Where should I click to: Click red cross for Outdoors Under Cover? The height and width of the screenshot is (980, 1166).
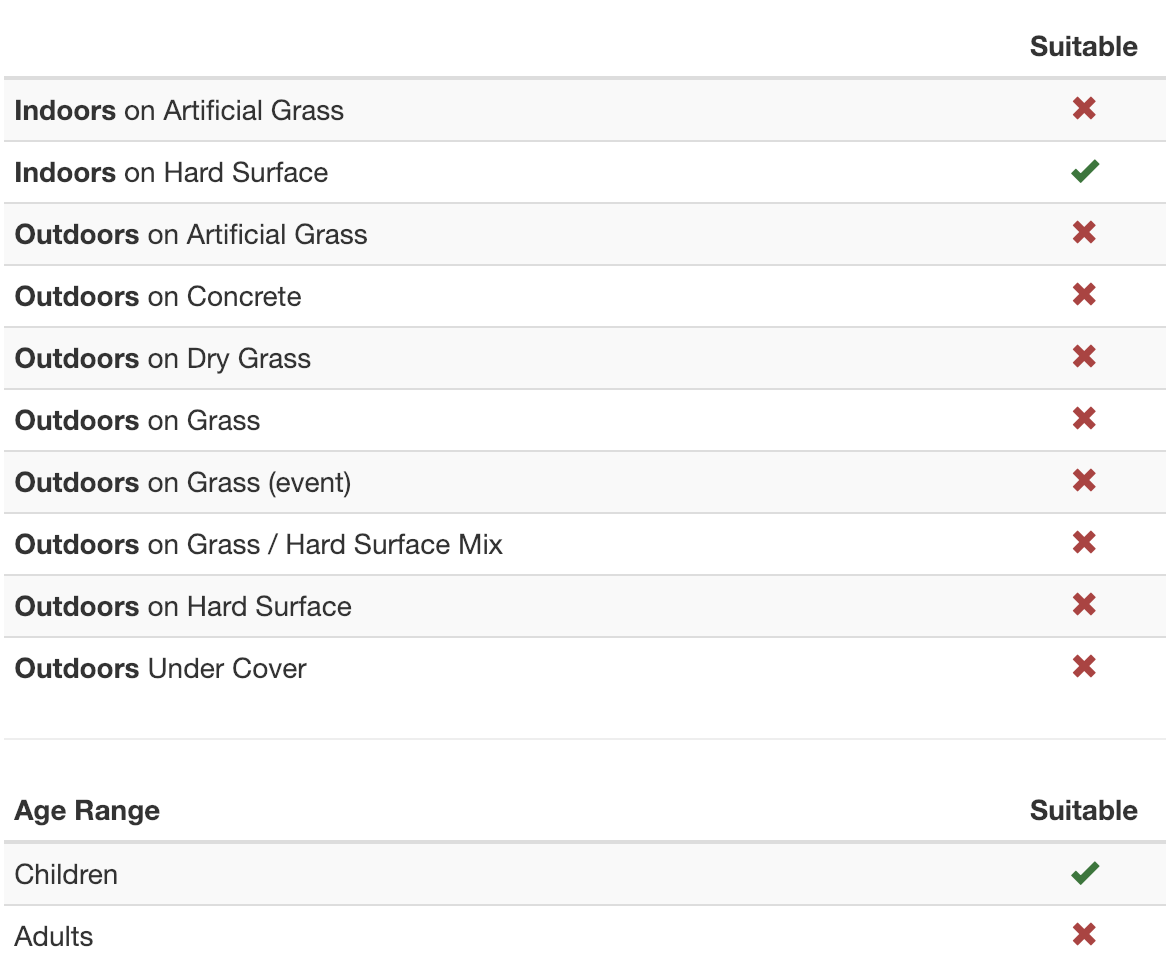(1084, 667)
